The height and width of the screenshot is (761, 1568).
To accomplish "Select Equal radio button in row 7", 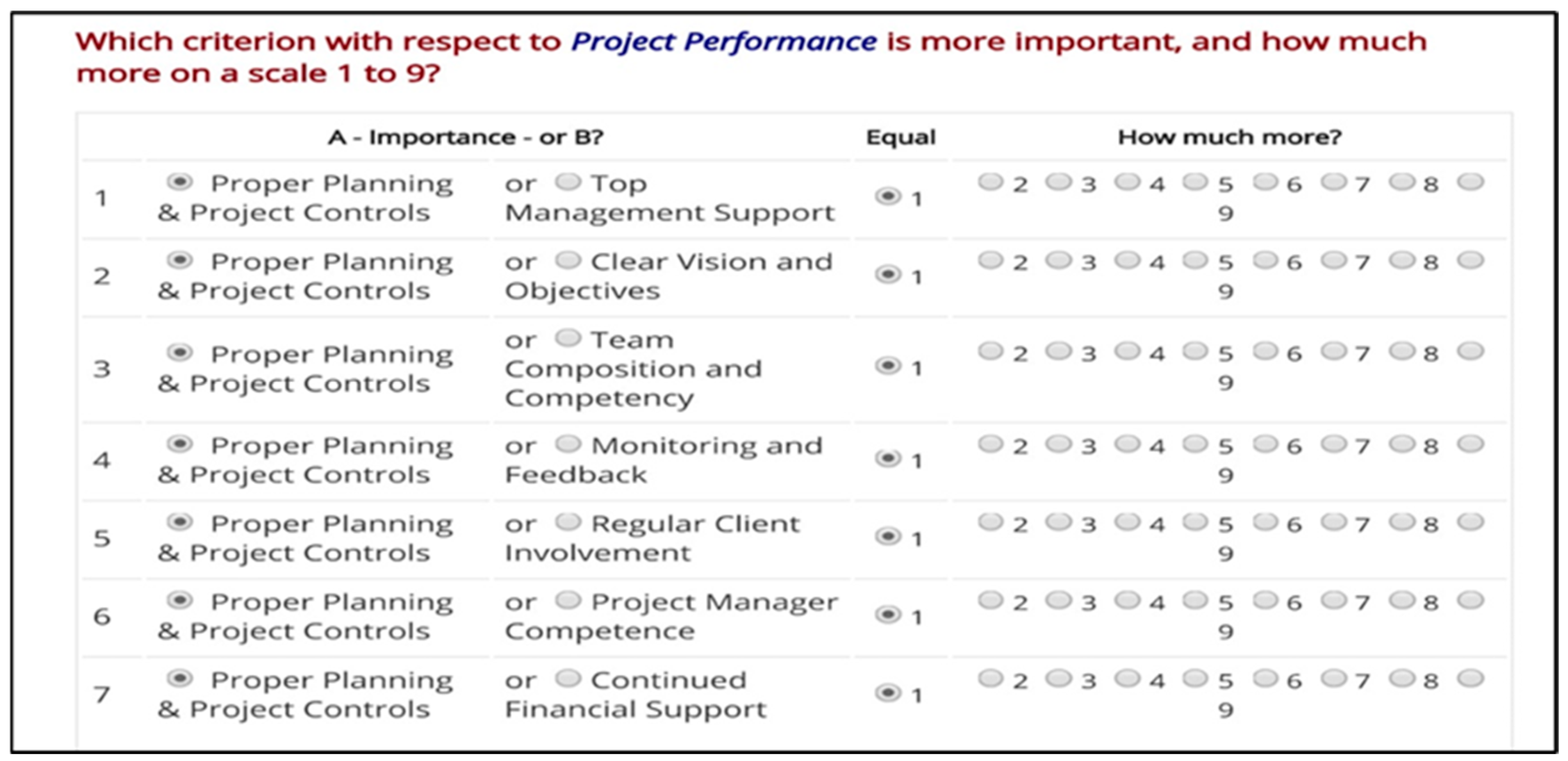I will 888,692.
